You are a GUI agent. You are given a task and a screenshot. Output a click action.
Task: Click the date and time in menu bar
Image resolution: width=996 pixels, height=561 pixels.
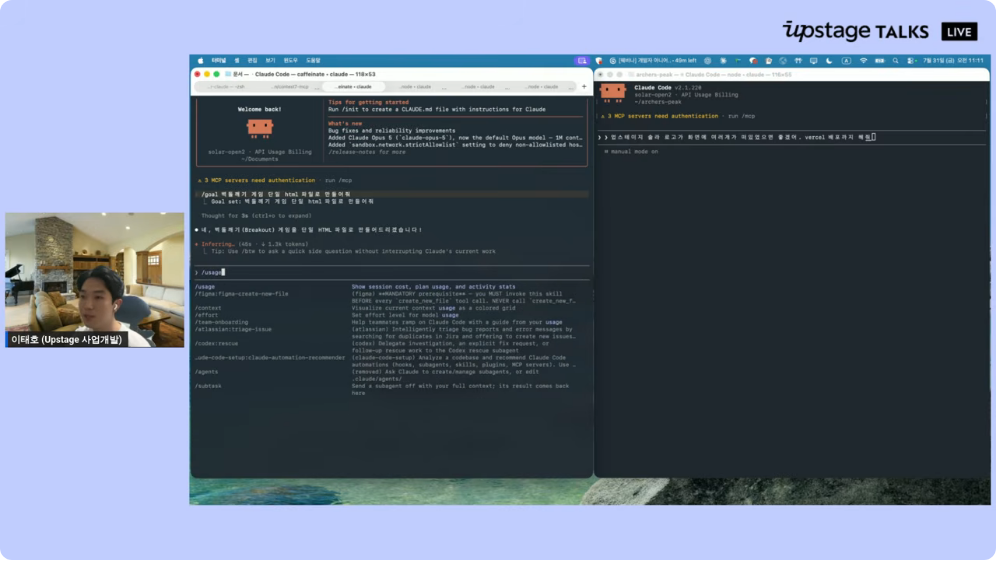[953, 61]
